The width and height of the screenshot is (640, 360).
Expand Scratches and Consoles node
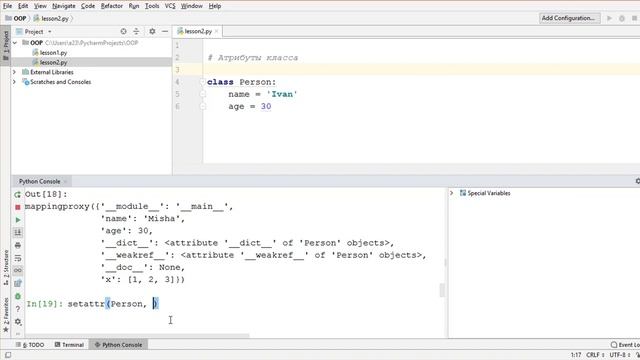point(15,82)
